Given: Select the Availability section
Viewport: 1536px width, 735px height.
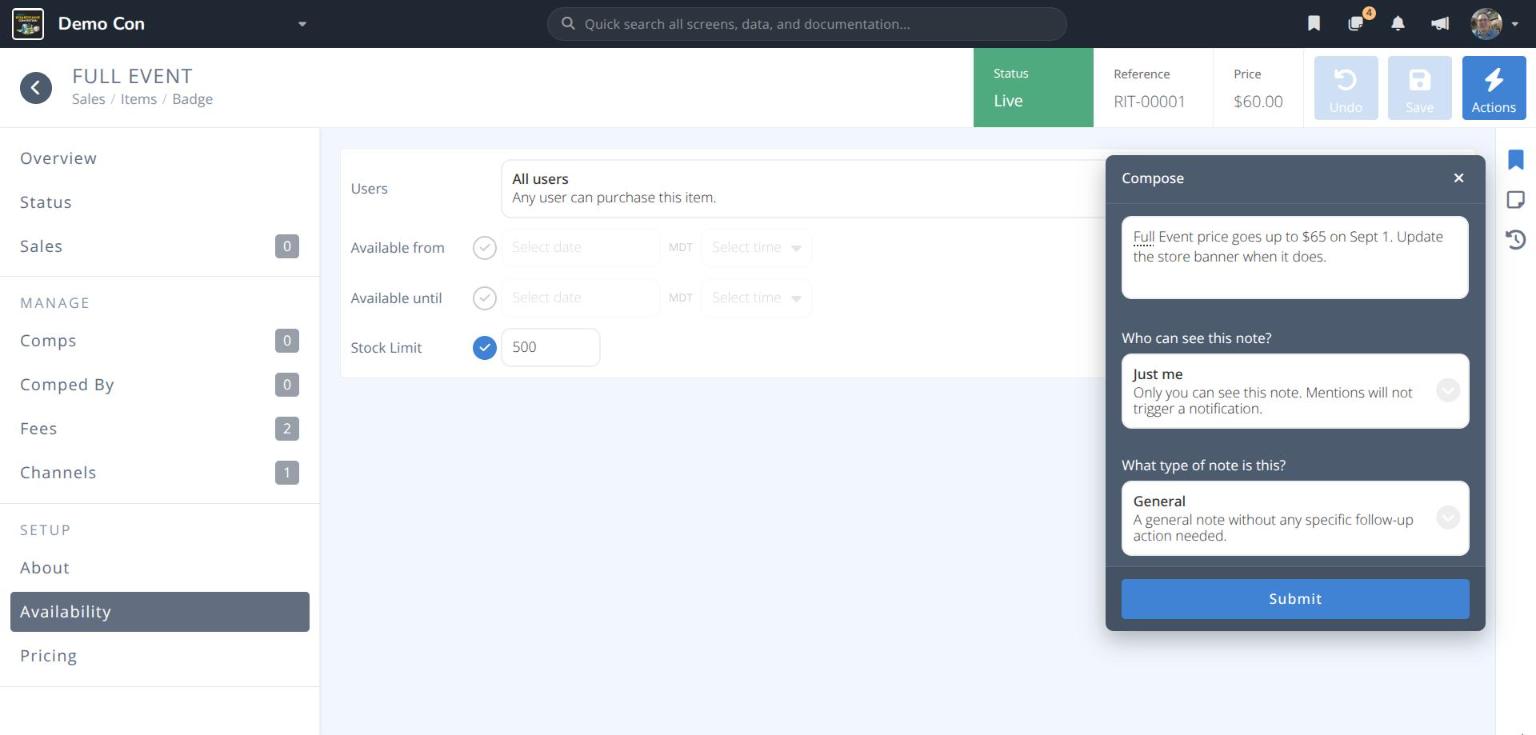Looking at the screenshot, I should click(x=160, y=612).
